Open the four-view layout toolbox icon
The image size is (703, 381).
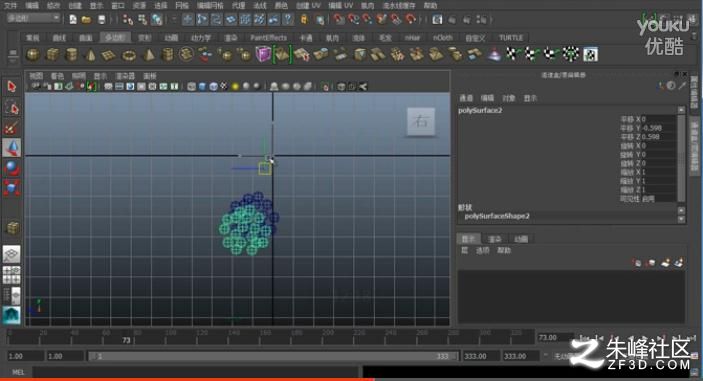[12, 274]
